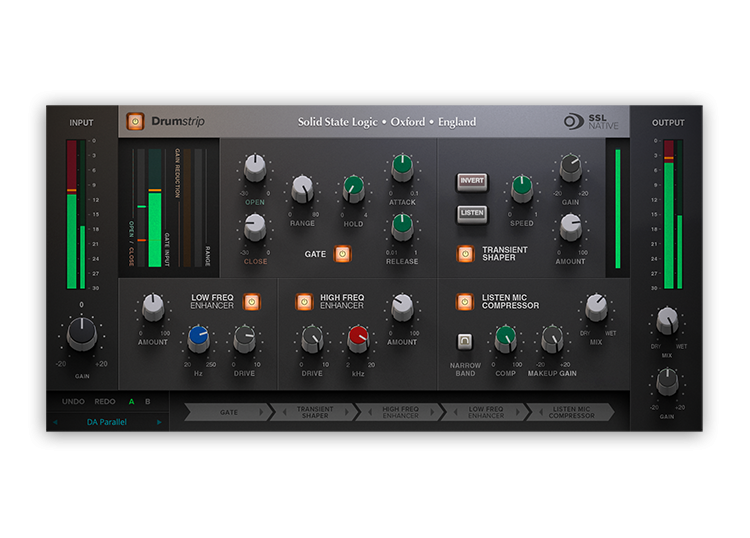Click the Low Freq Enhancer Amount knob
This screenshot has width=750, height=538.
pos(153,307)
